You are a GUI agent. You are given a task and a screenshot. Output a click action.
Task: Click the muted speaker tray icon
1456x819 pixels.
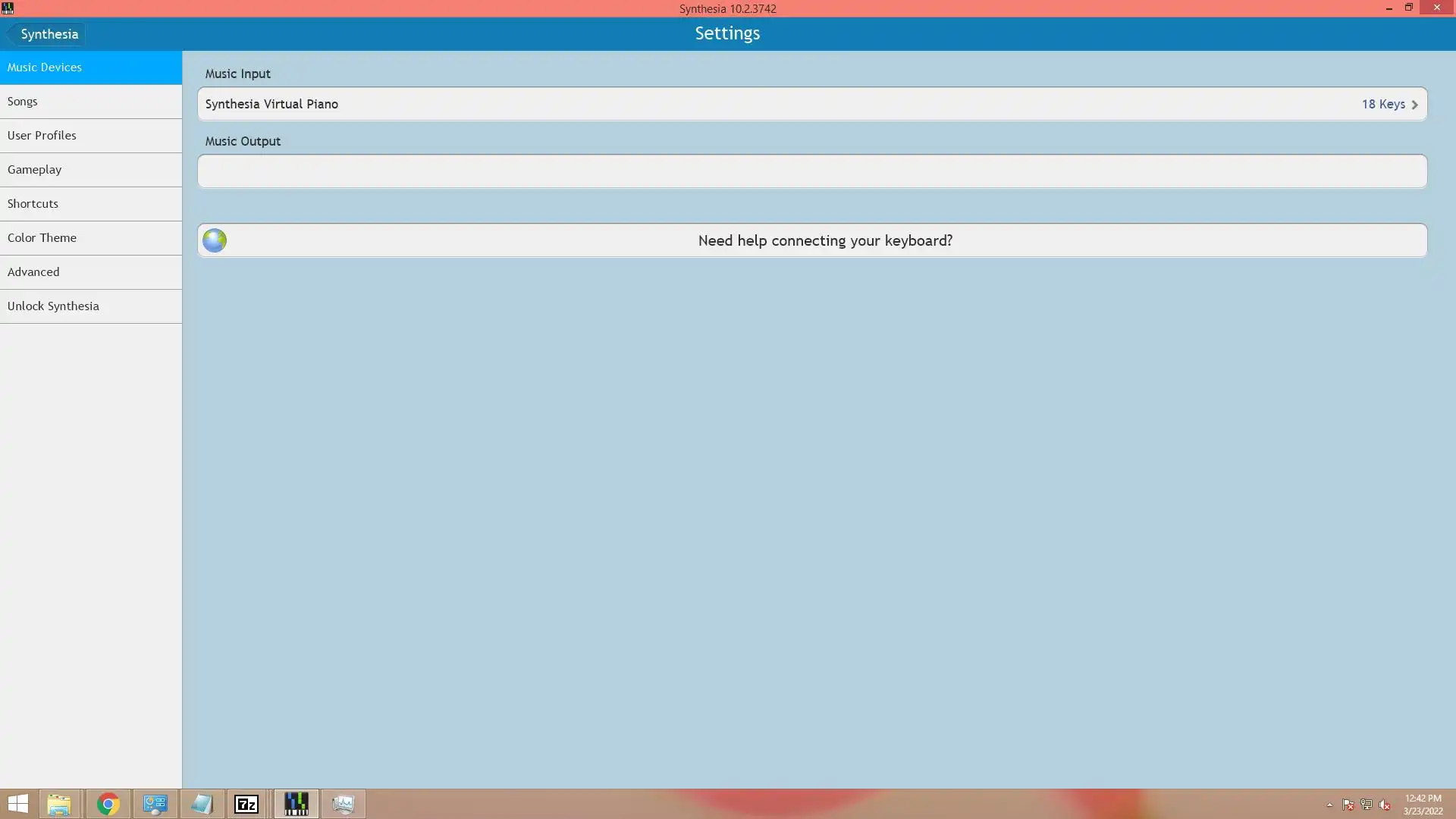1385,805
